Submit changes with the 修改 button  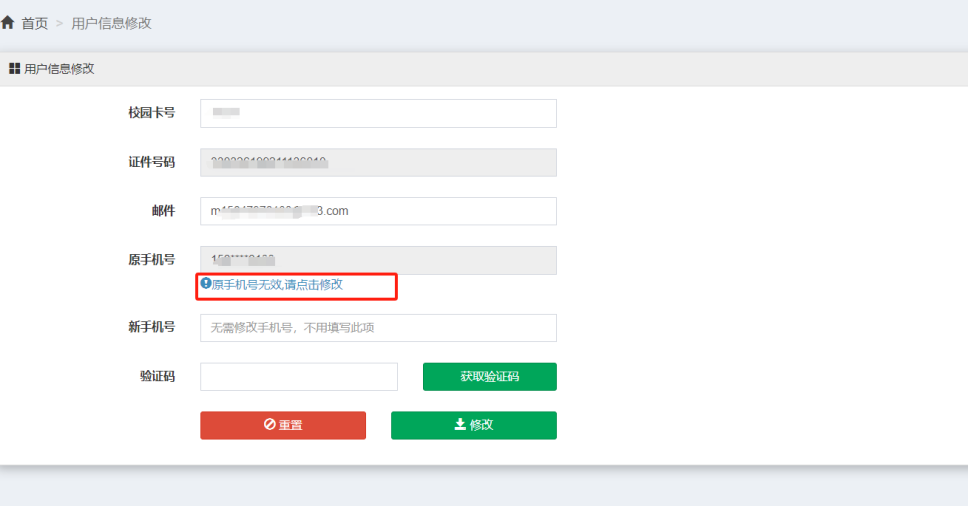click(473, 425)
